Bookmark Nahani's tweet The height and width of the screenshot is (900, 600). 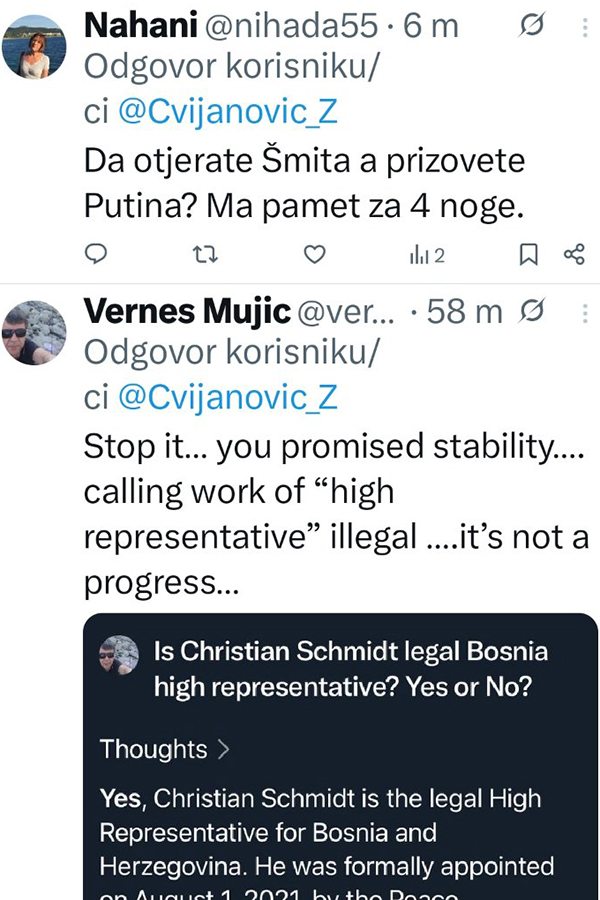pos(528,255)
